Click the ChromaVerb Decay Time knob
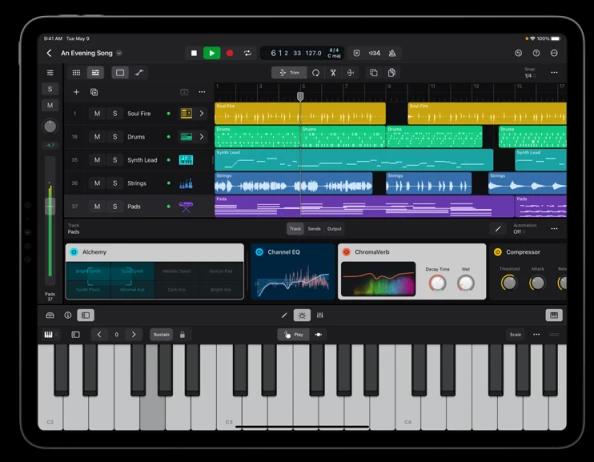 point(437,283)
